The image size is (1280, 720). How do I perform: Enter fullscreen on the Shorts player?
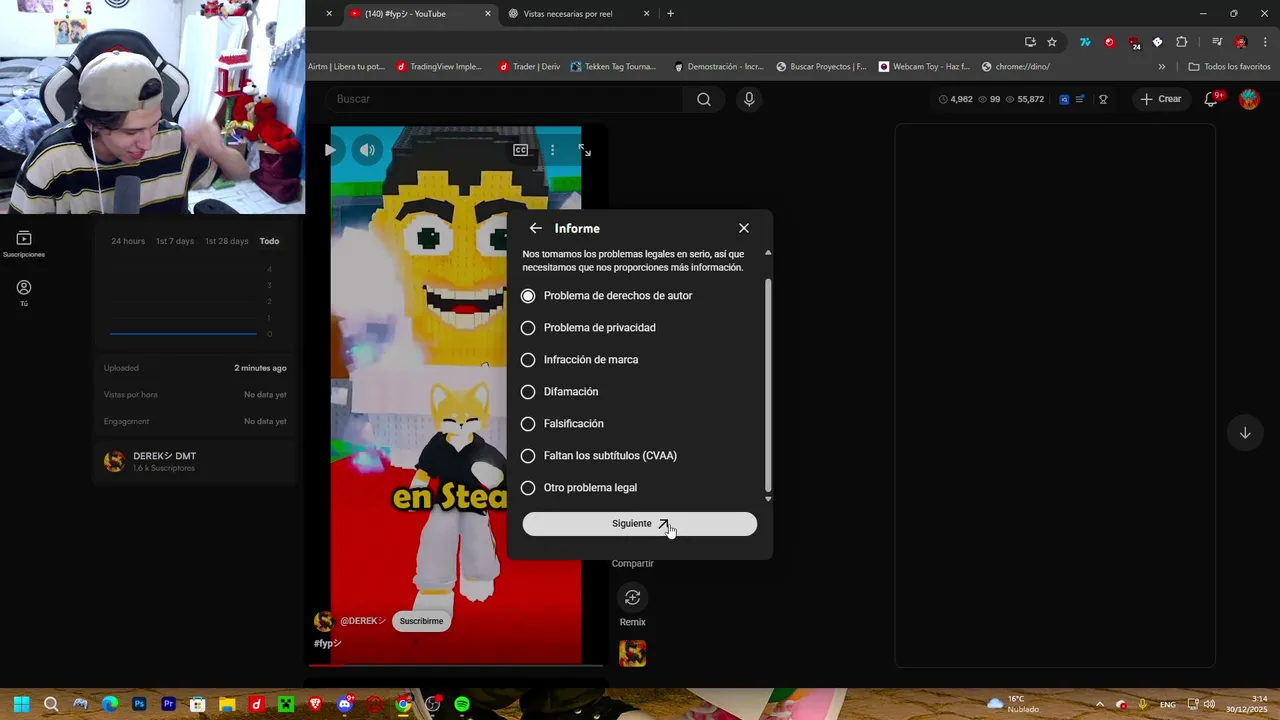(x=585, y=150)
